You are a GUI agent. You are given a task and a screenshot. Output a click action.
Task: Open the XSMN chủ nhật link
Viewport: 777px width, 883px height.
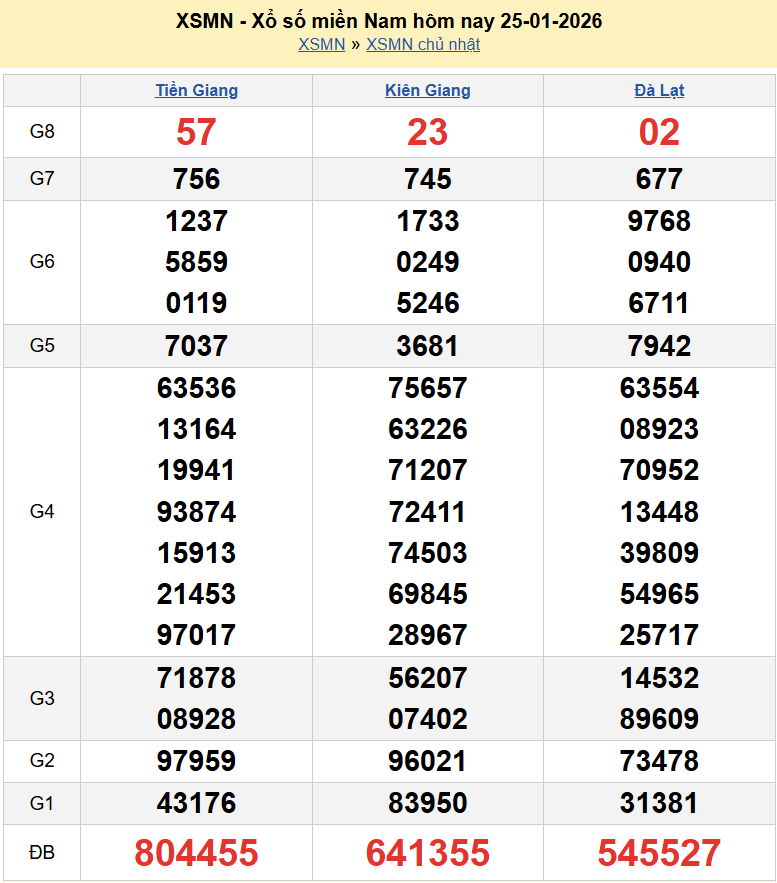pyautogui.click(x=423, y=44)
